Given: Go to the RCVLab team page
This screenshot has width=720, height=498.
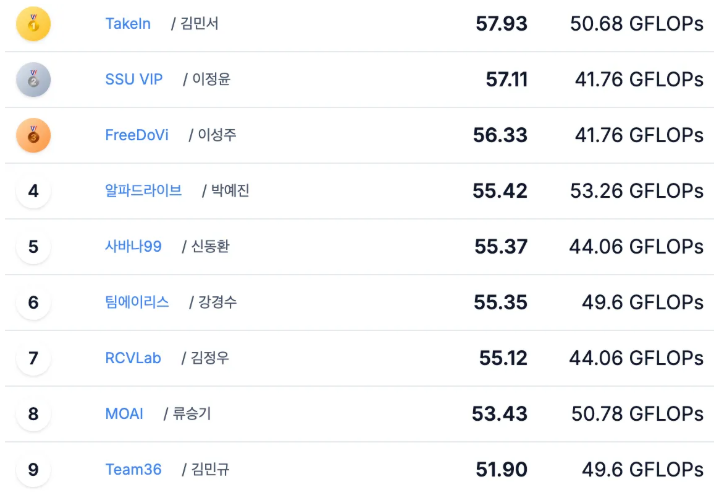Looking at the screenshot, I should [x=133, y=358].
